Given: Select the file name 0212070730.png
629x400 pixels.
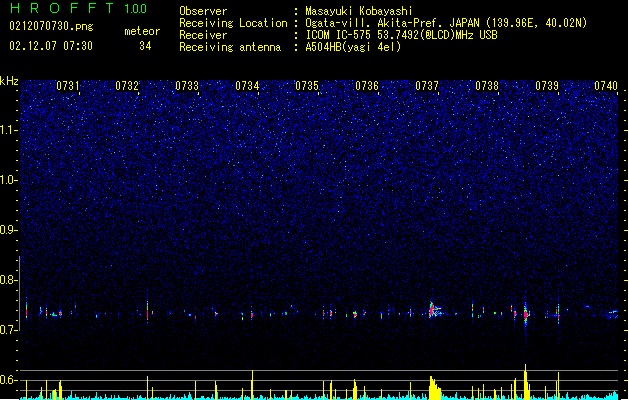Looking at the screenshot, I should (x=51, y=26).
